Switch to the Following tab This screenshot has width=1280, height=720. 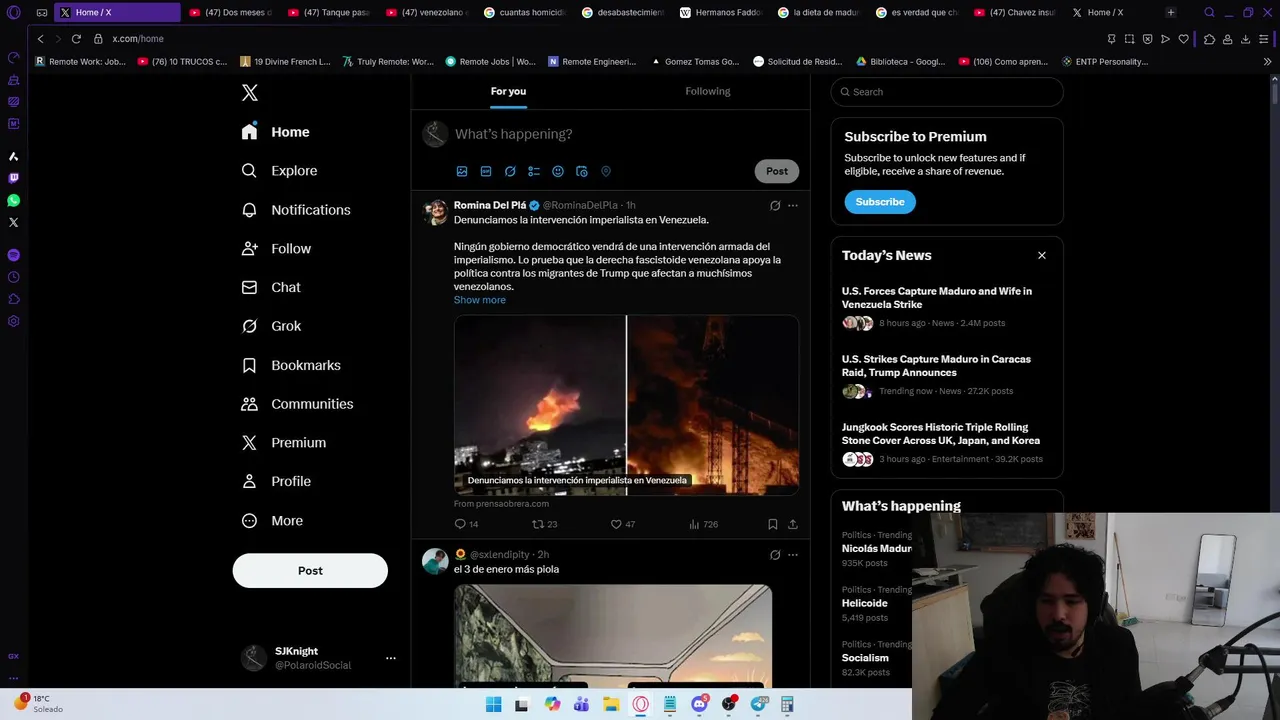(708, 91)
